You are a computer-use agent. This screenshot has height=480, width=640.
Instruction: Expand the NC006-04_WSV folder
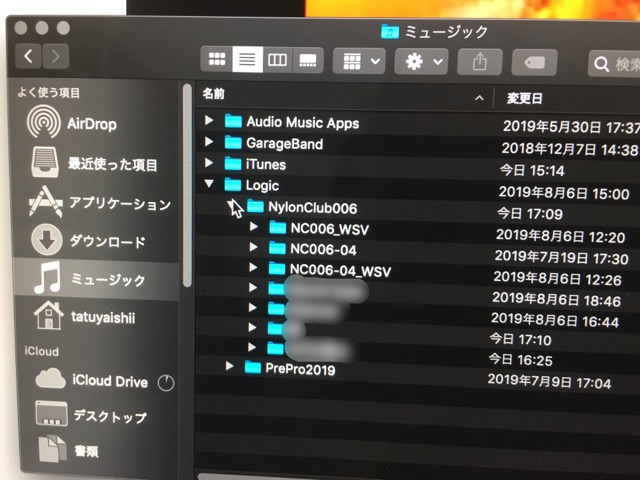click(x=253, y=267)
